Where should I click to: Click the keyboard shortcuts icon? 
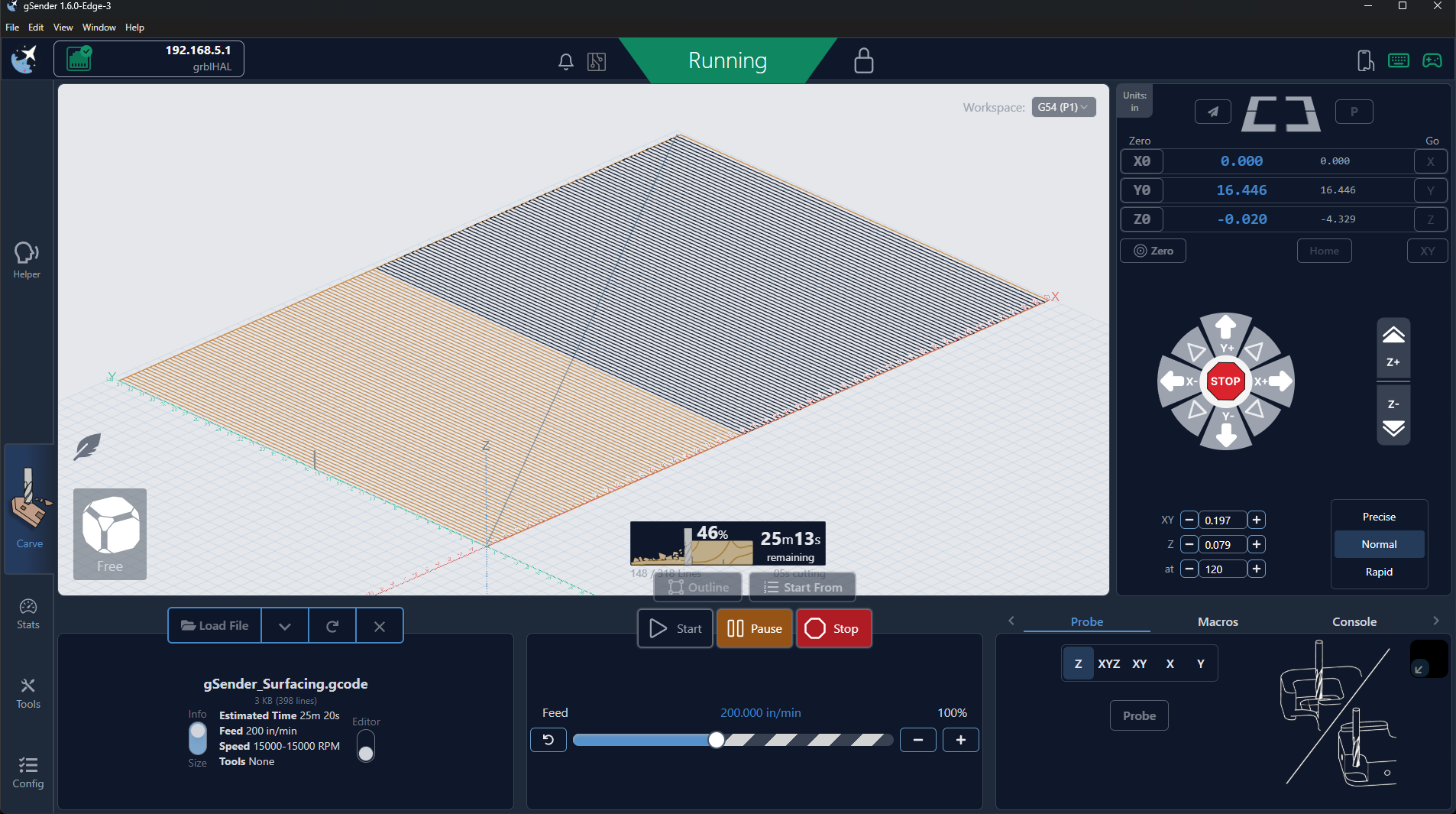click(1399, 60)
